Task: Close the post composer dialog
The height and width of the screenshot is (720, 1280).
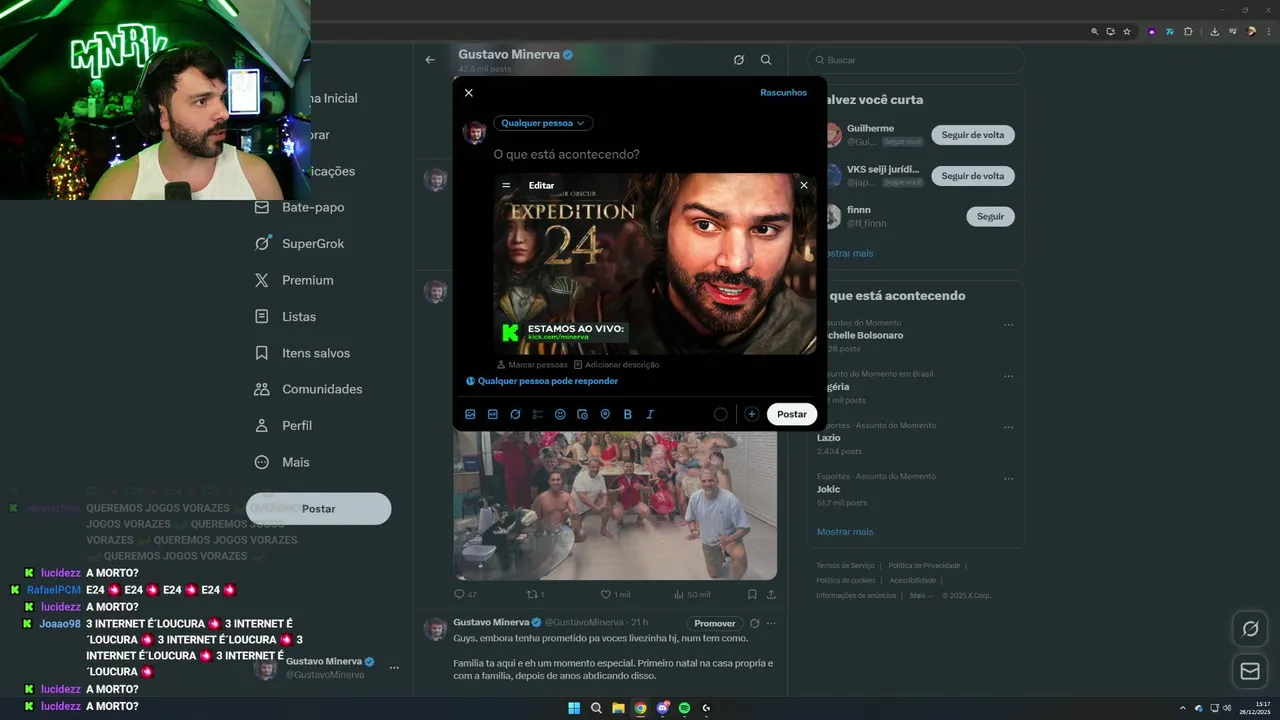Action: [468, 93]
